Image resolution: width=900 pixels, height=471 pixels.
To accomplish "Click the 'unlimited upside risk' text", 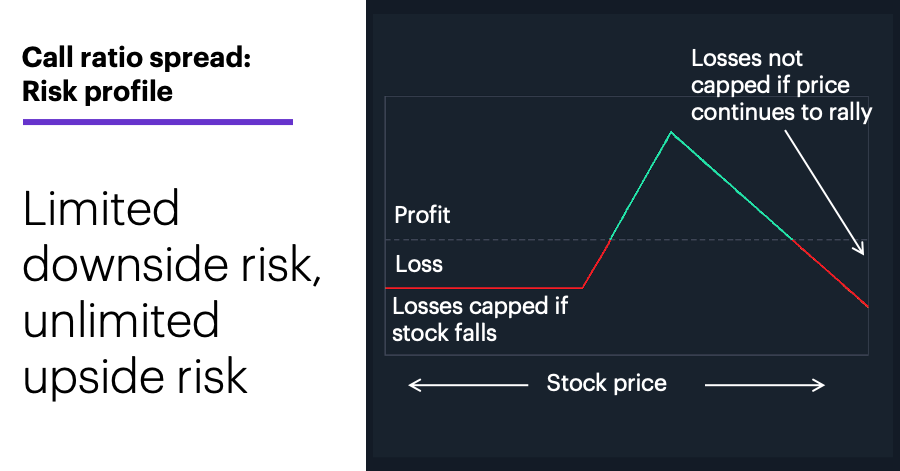I will click(135, 348).
